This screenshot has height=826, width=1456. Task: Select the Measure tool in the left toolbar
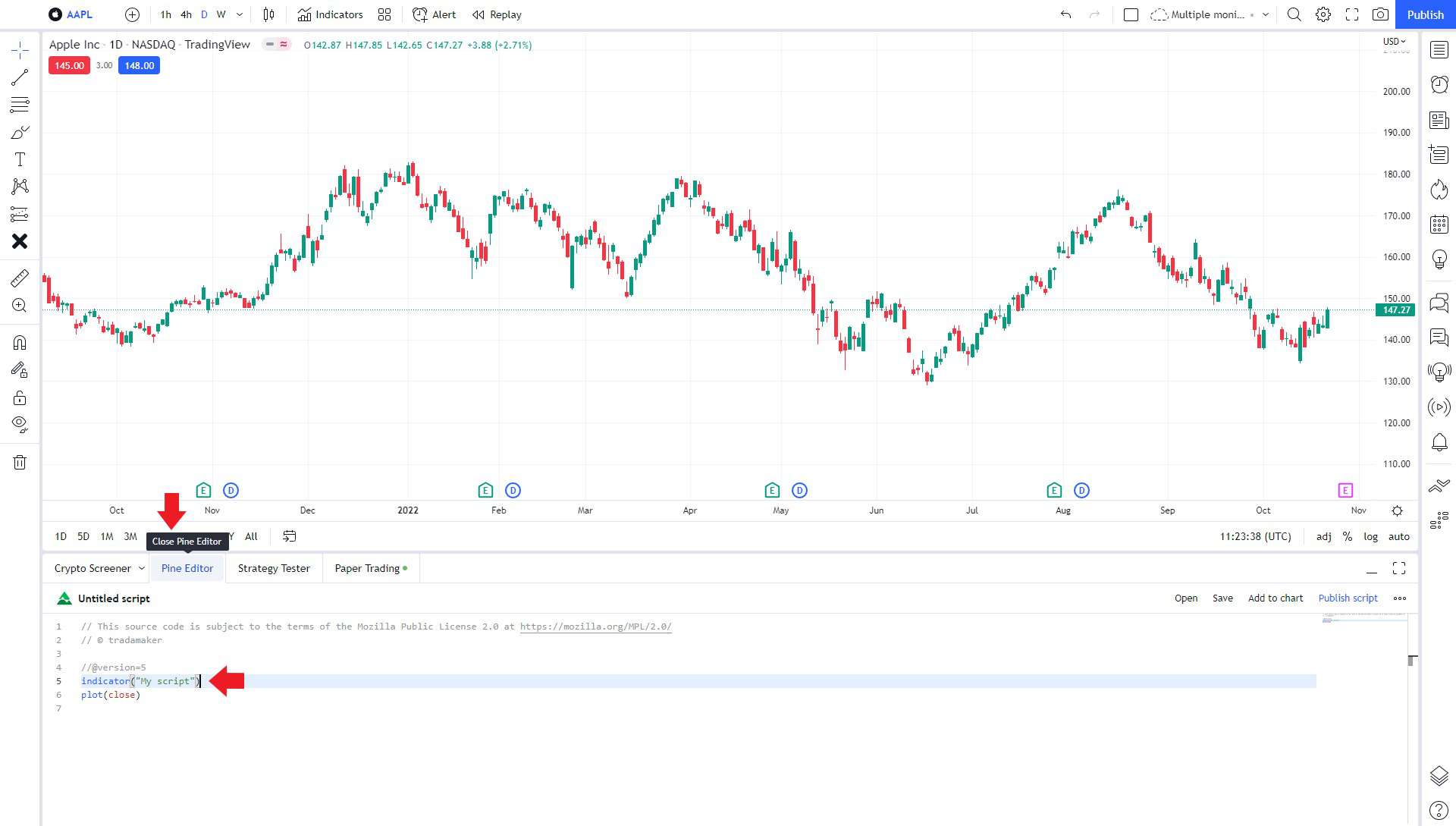pos(20,278)
